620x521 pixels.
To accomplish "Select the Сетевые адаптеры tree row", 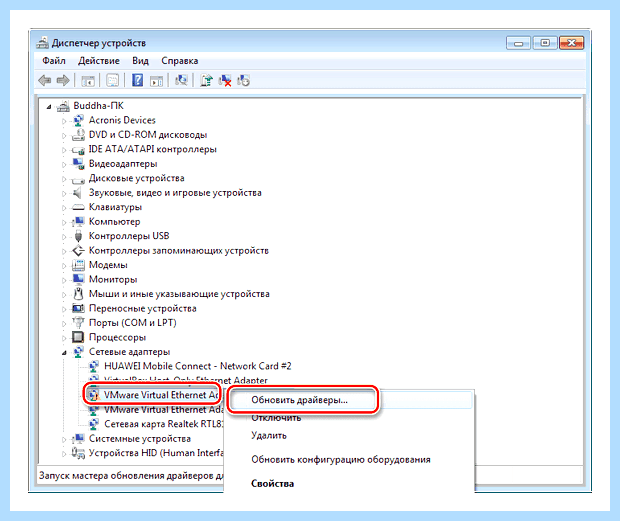I will tap(129, 352).
